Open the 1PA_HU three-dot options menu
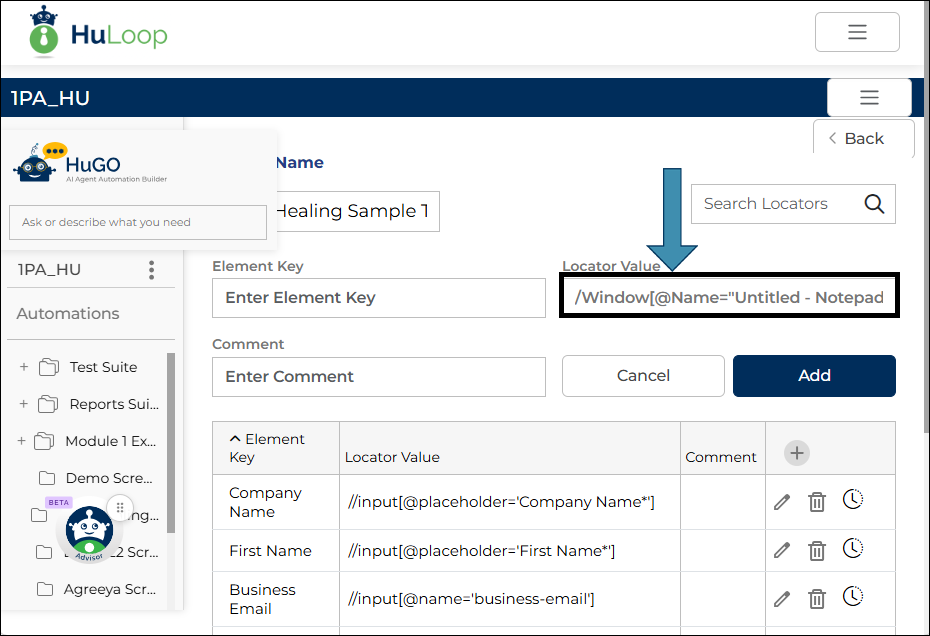 [152, 270]
